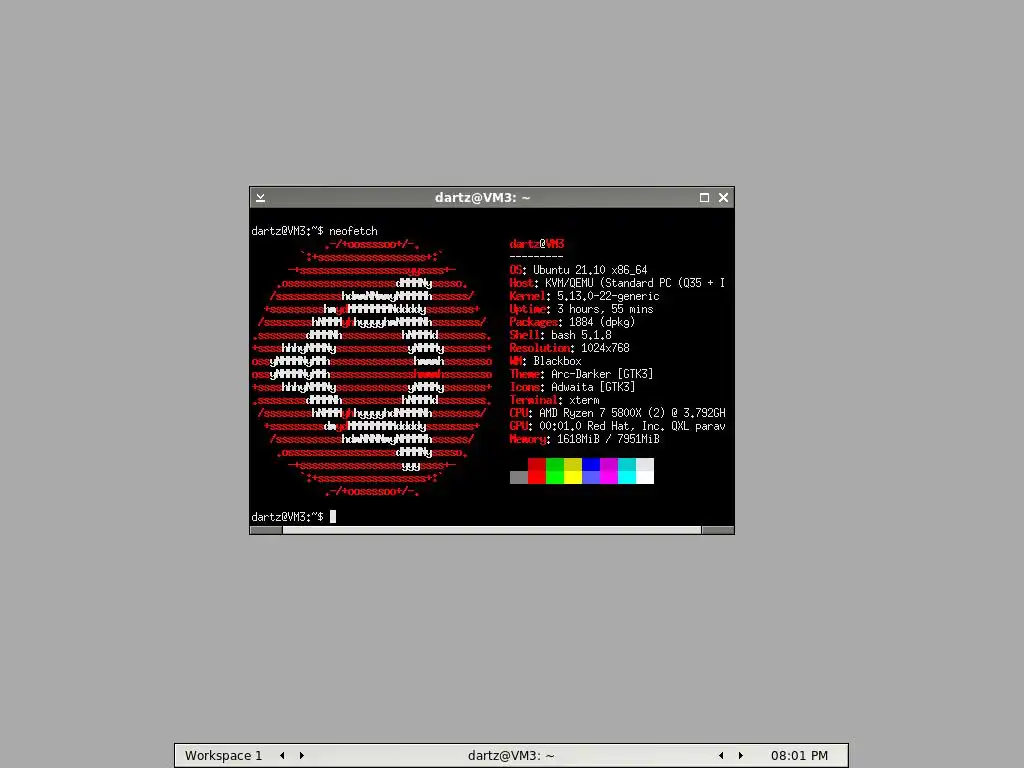This screenshot has width=1024, height=768.
Task: Click the 'Packages: 1884 (dpkg)' line
Action: pyautogui.click(x=572, y=322)
